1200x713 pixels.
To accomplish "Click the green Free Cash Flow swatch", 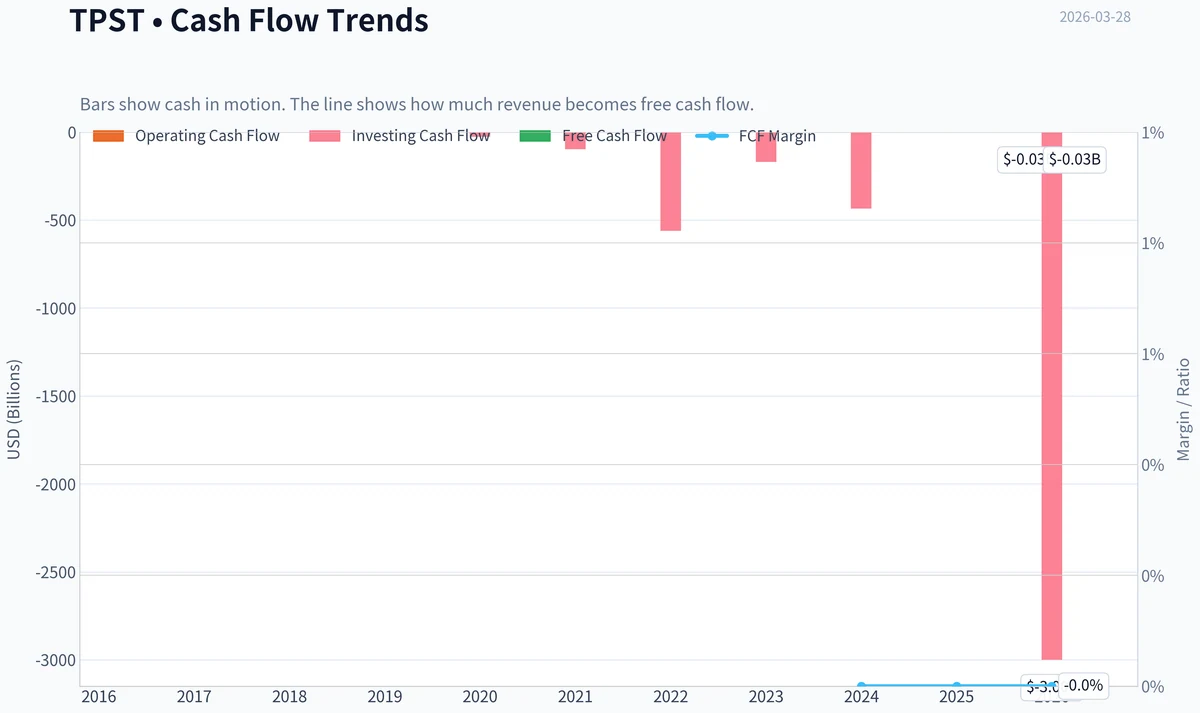I will click(x=535, y=136).
